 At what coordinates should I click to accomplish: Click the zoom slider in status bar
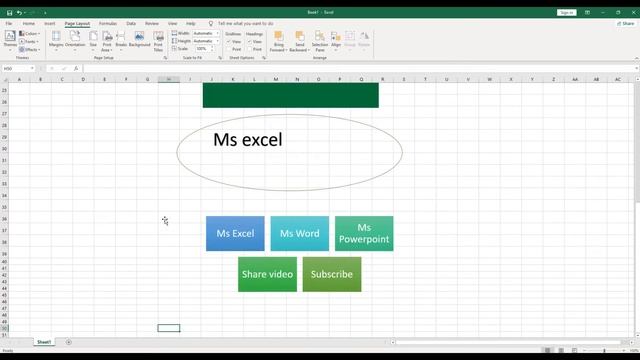[x=604, y=351]
